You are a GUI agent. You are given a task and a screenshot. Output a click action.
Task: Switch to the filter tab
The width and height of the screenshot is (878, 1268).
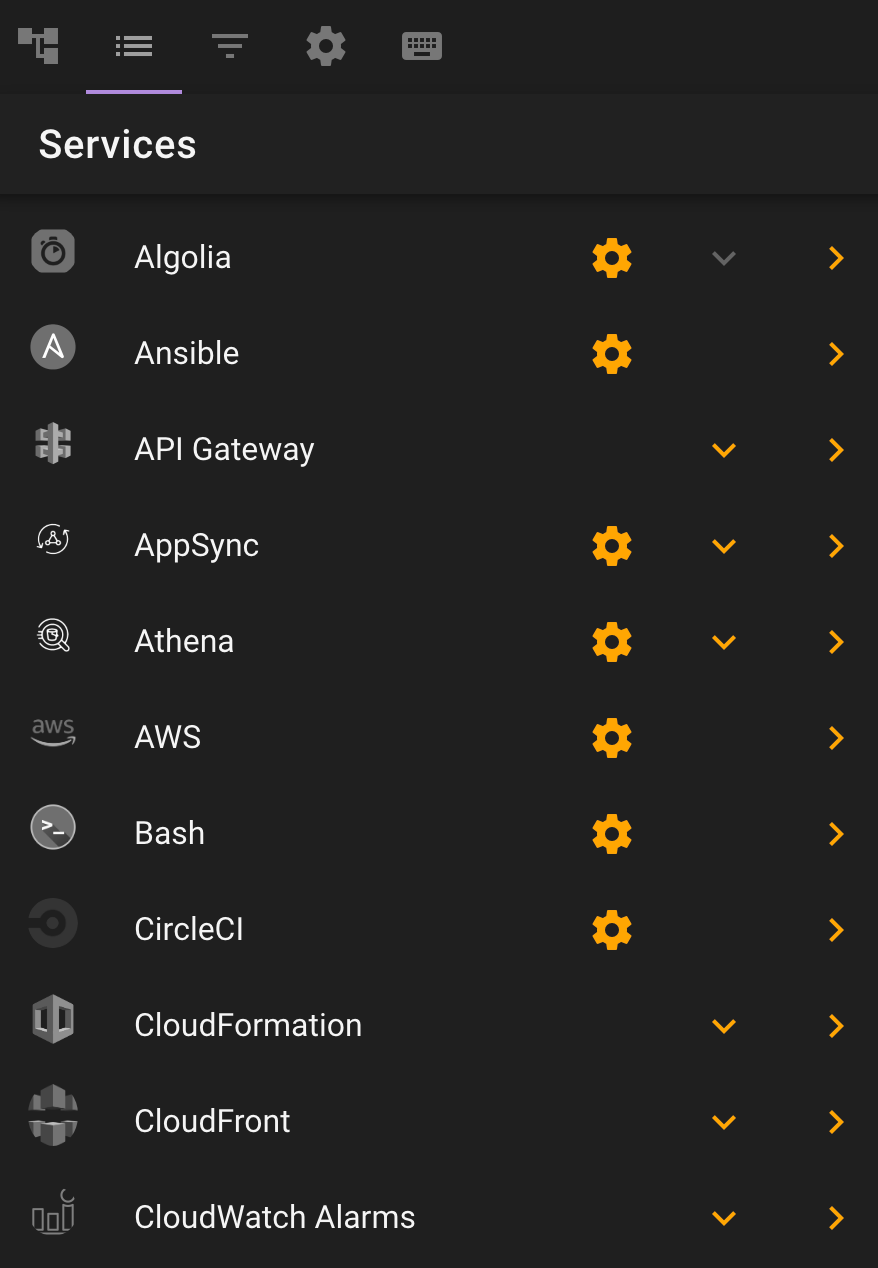coord(230,46)
